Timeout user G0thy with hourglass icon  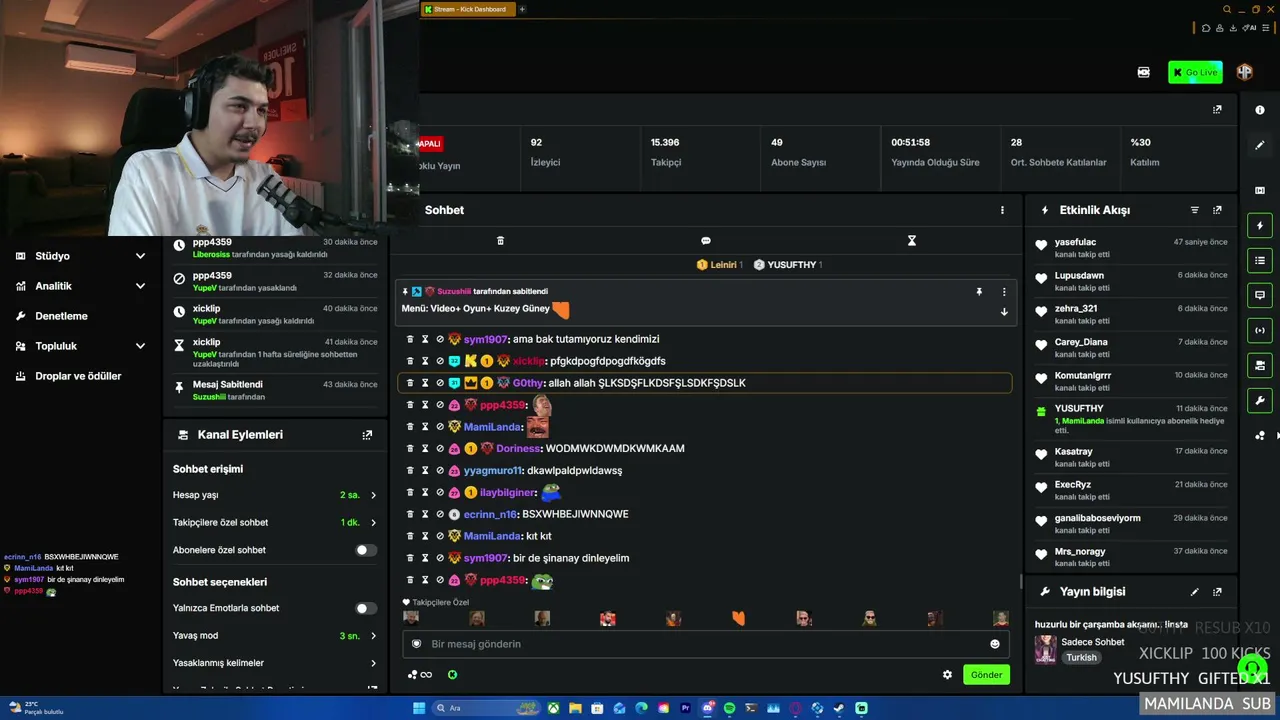coord(425,383)
